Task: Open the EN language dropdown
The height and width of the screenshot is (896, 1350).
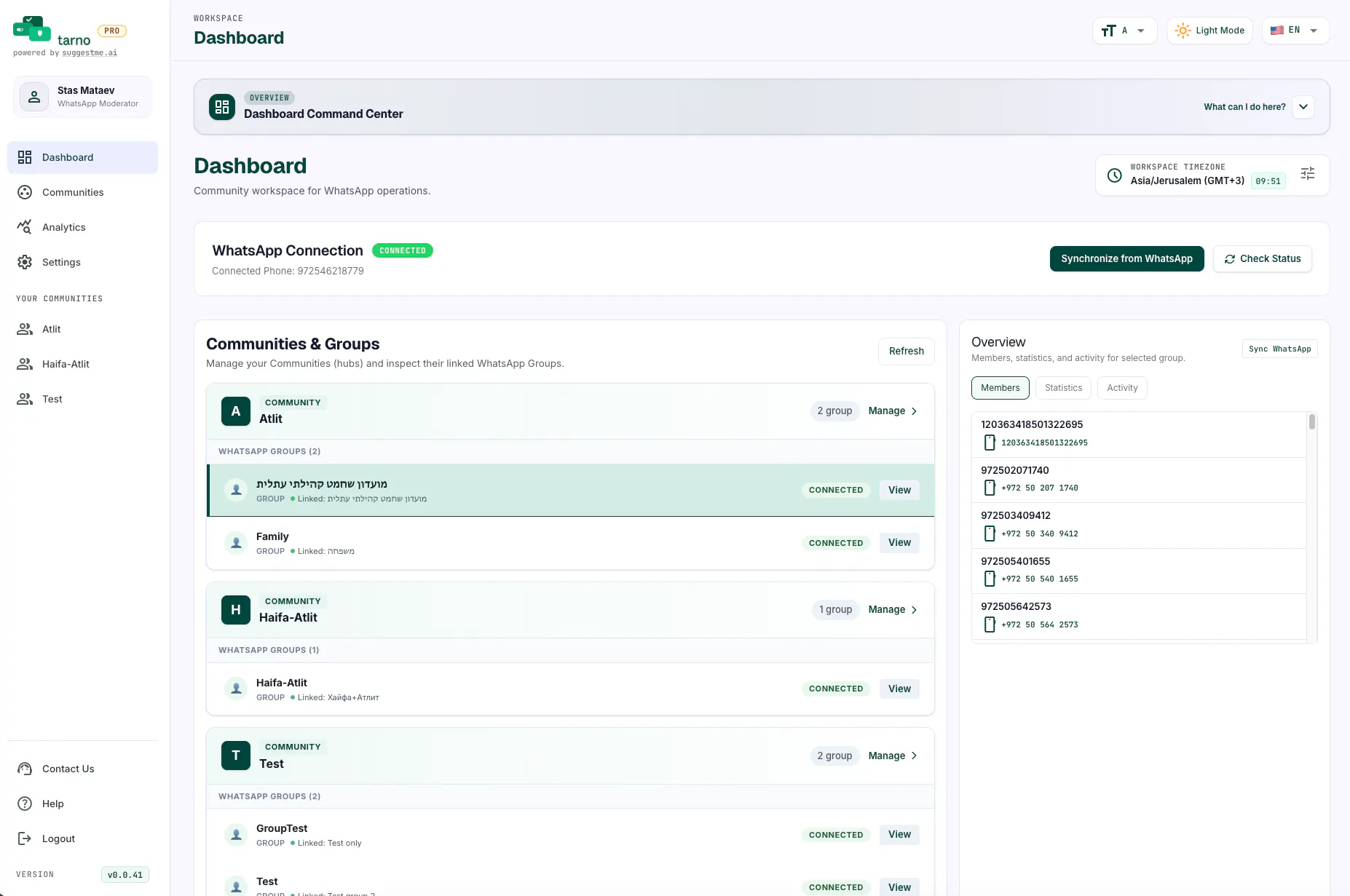Action: click(x=1295, y=31)
